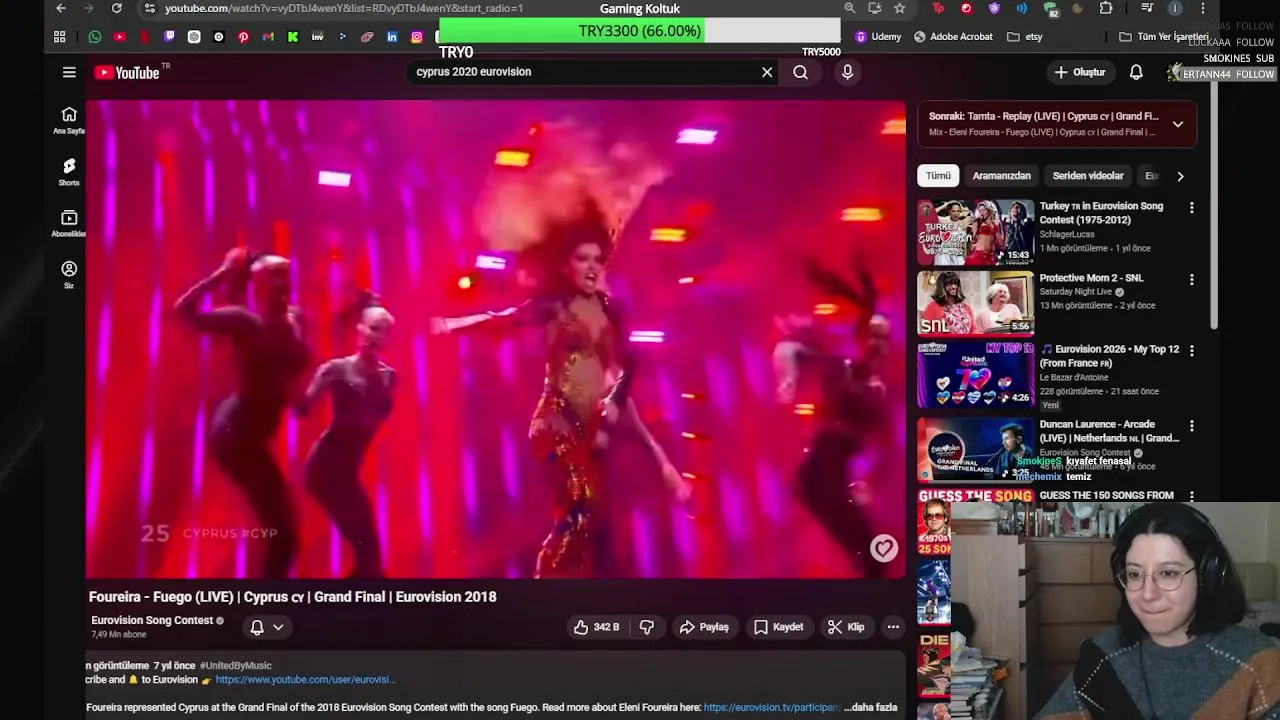Viewport: 1280px width, 720px height.
Task: Expand the Sonraki mix playlist panel
Action: pos(1178,124)
